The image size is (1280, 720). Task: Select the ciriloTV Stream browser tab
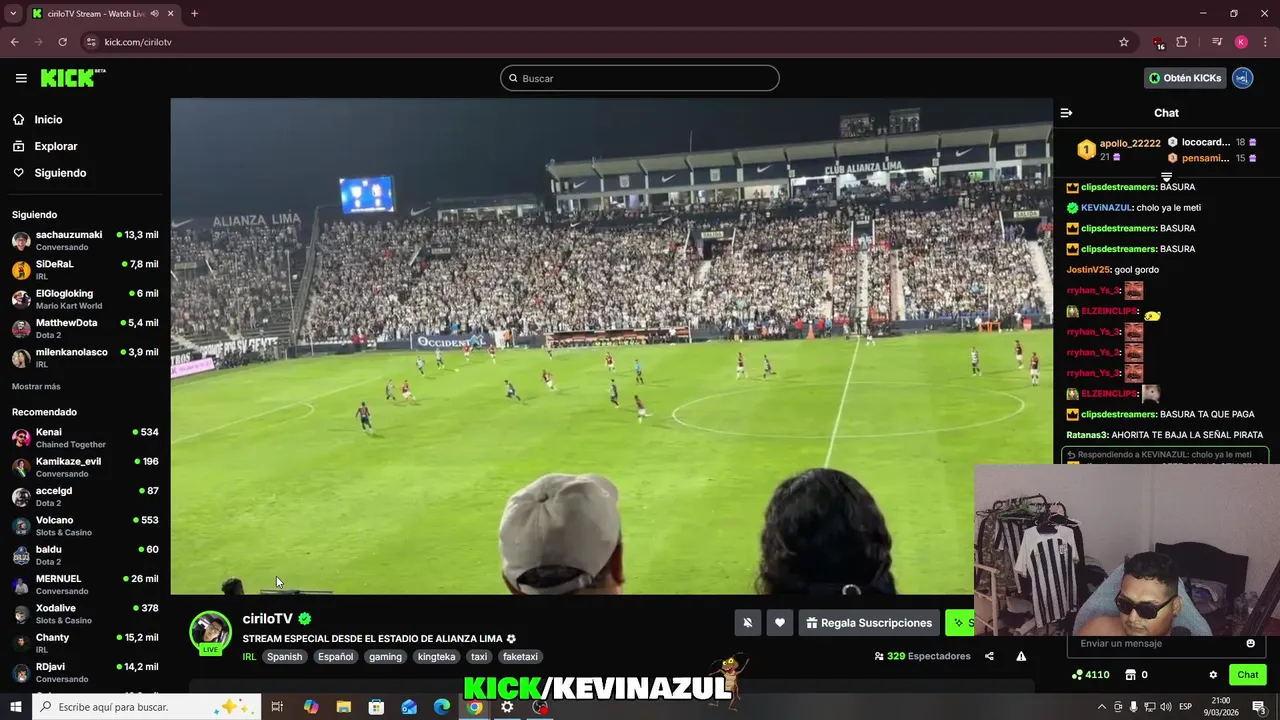click(96, 14)
